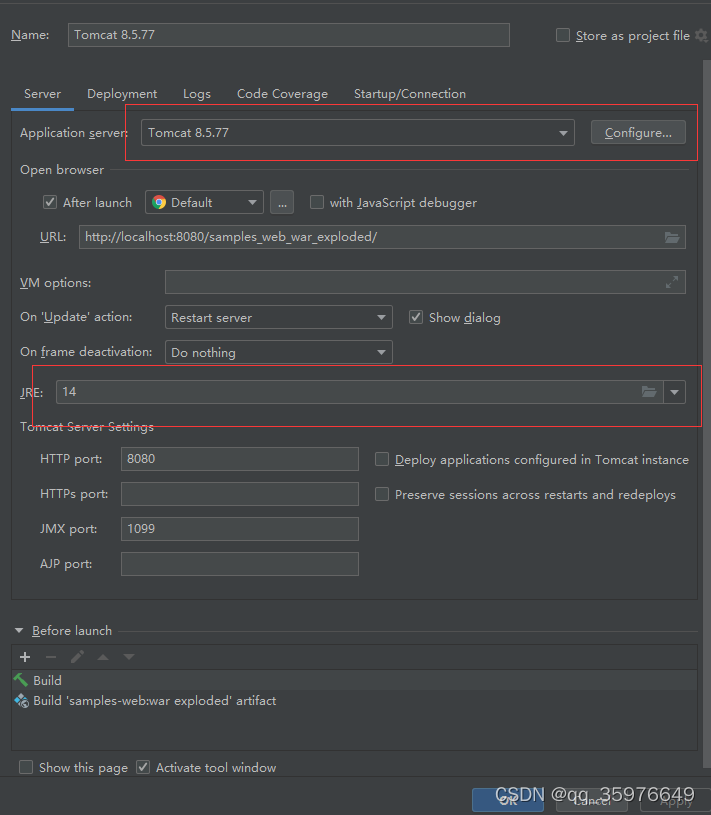Image resolution: width=711 pixels, height=815 pixels.
Task: Open the JRE dropdown arrow
Action: pyautogui.click(x=675, y=392)
